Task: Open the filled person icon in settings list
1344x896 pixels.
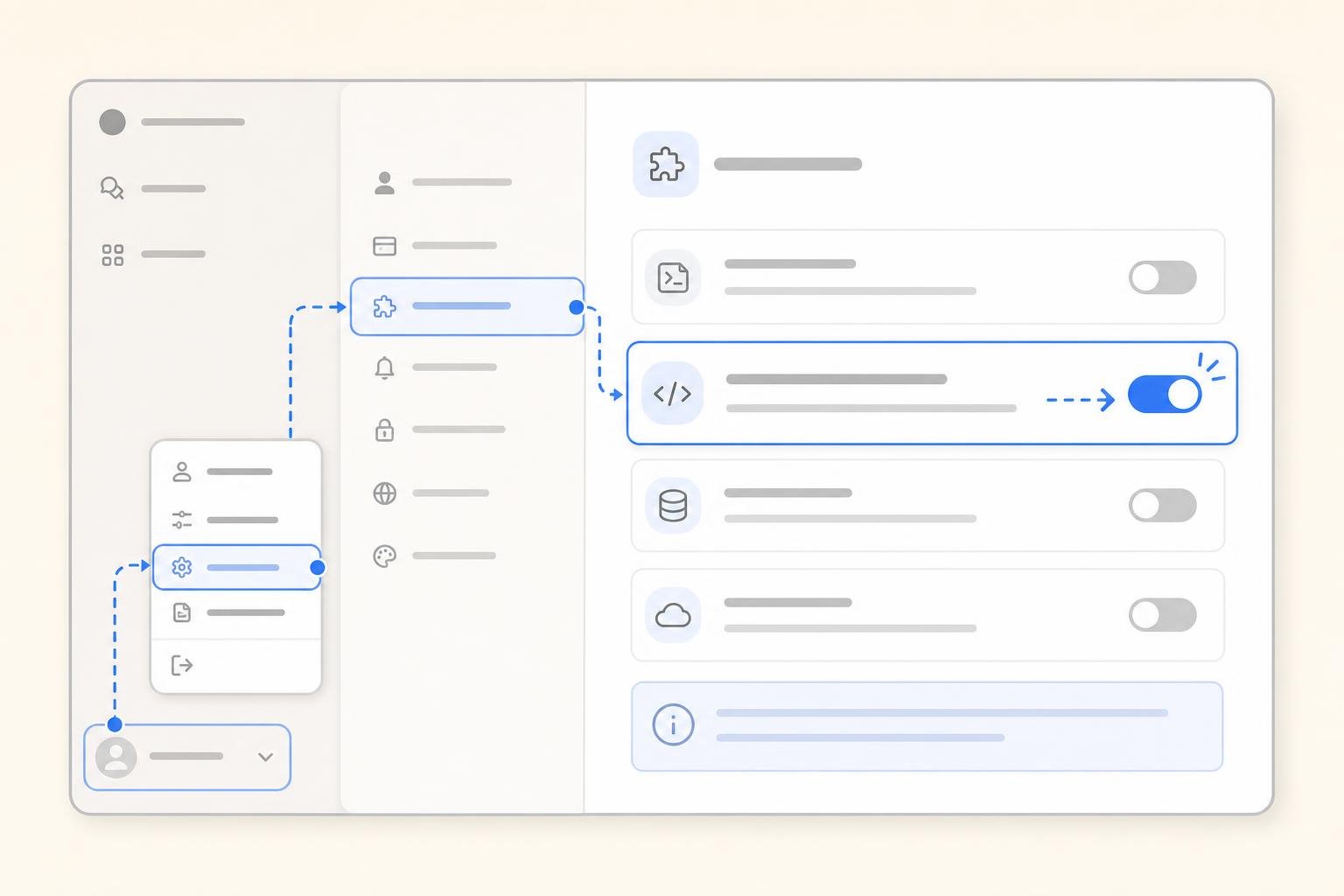Action: [x=384, y=183]
